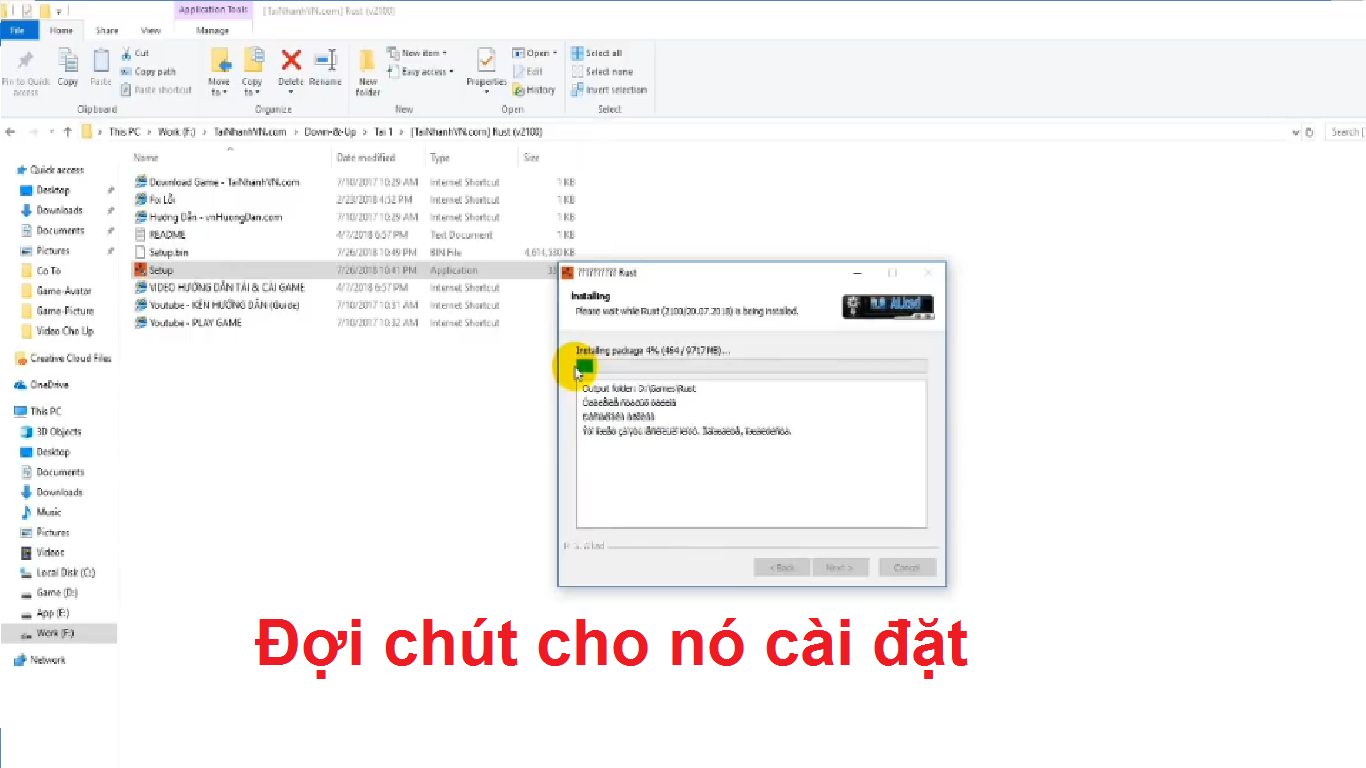The width and height of the screenshot is (1366, 768).
Task: Click the Back button in the installer
Action: click(781, 567)
